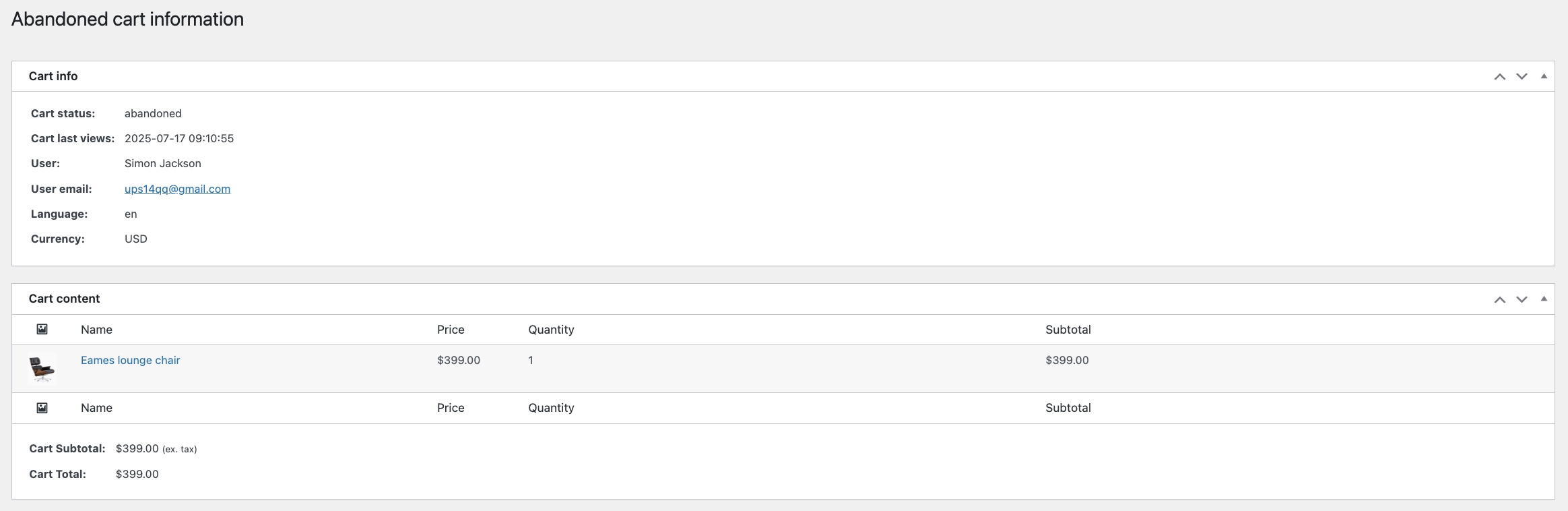Click the Quantity column header at top
Image resolution: width=1568 pixels, height=511 pixels.
(551, 330)
